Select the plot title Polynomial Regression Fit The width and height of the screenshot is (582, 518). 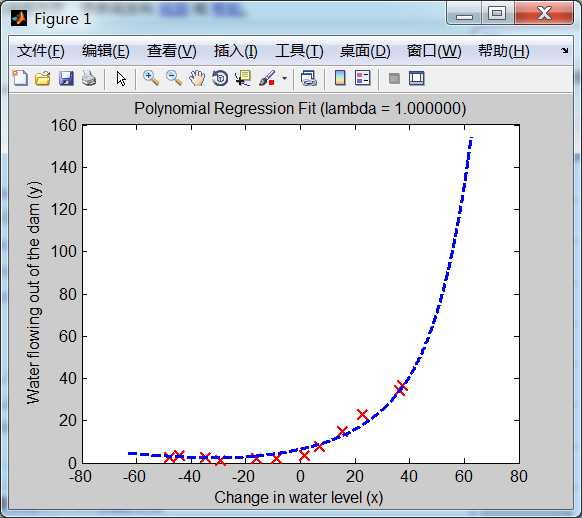[x=300, y=108]
